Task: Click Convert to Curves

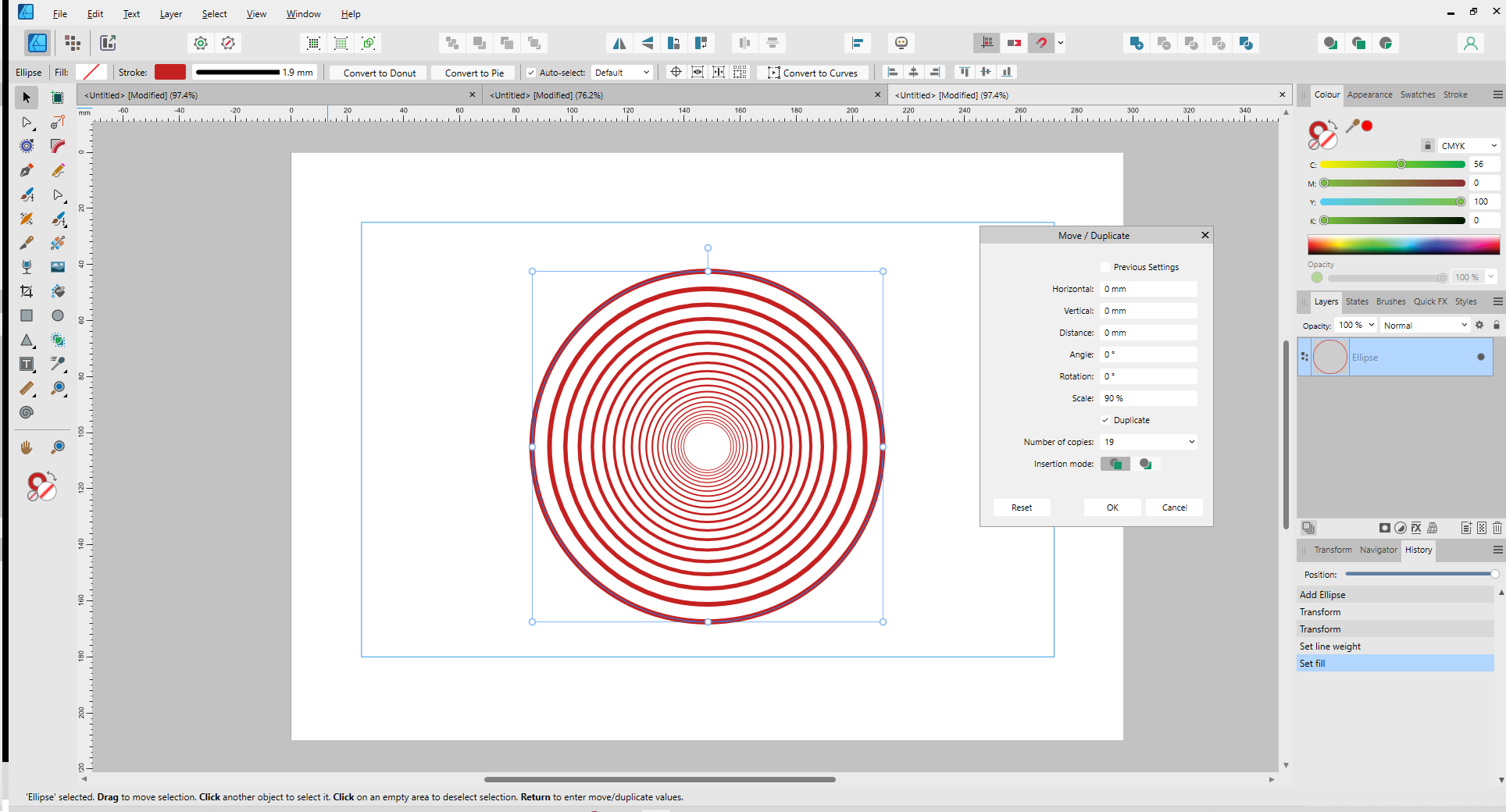Action: [x=812, y=73]
